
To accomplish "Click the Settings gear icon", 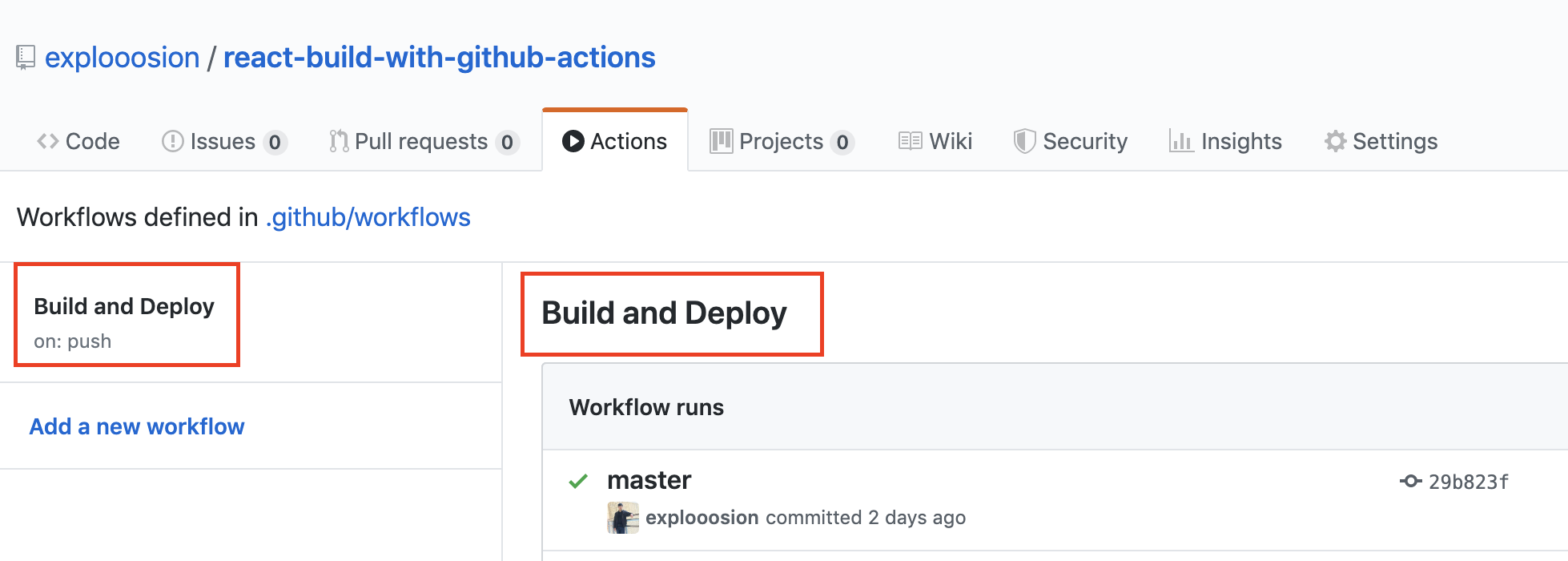I will tap(1335, 141).
